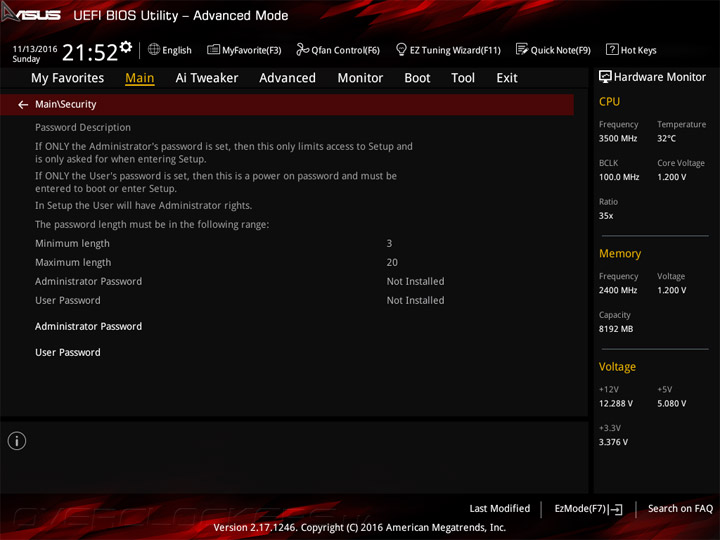Click the MyFavorite(F3) list icon
Viewport: 720px width, 540px height.
click(214, 49)
